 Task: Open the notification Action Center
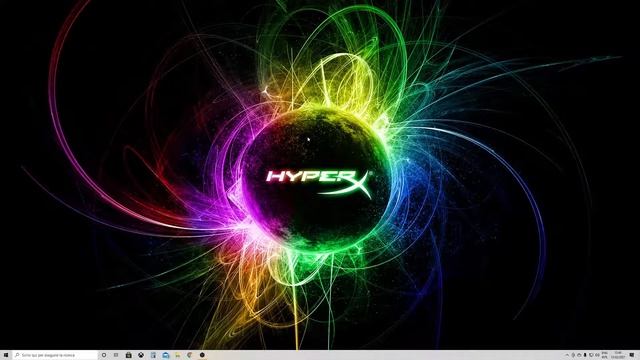pos(632,355)
